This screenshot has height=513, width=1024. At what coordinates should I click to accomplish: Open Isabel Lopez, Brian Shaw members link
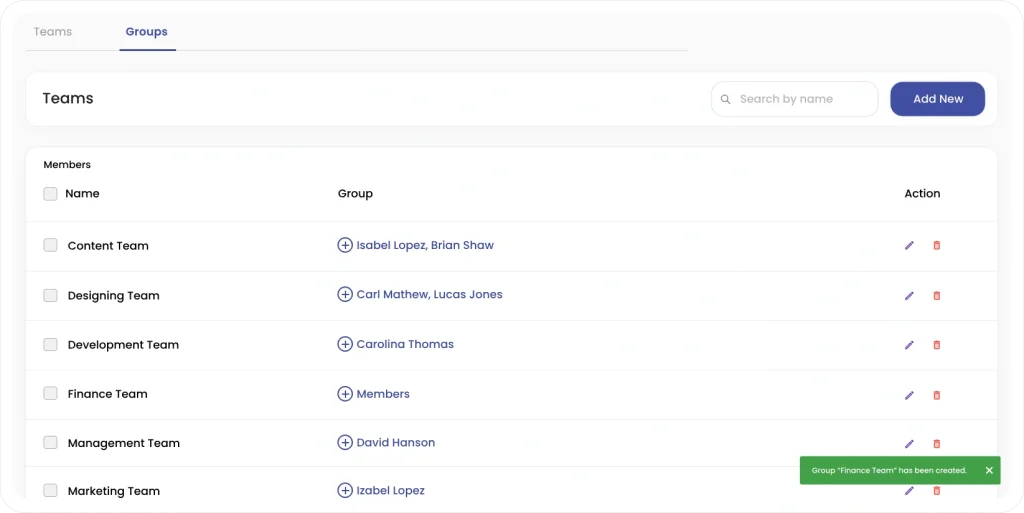coord(425,245)
